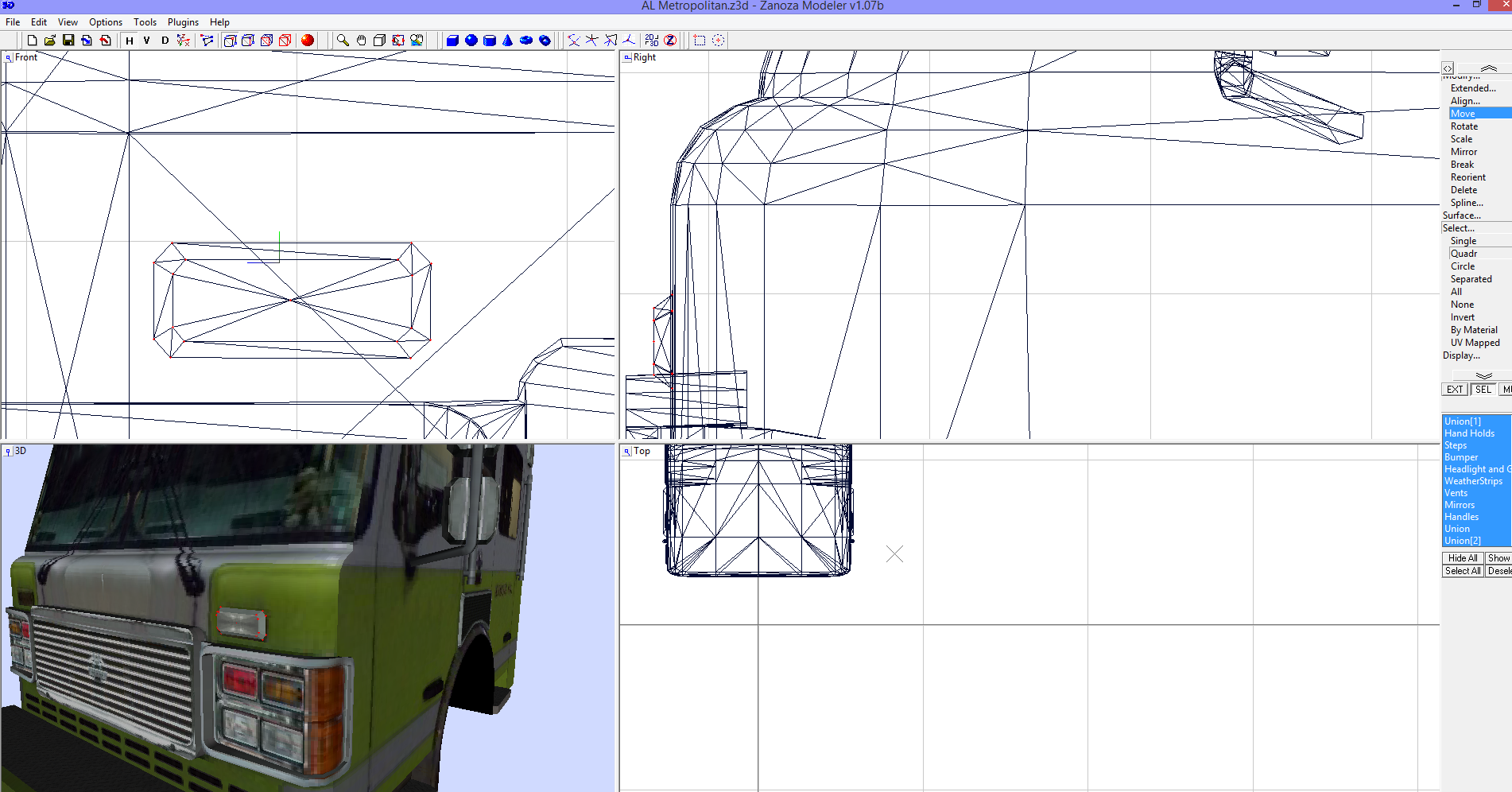Select the Torus primitive creation icon
1512x792 pixels.
coord(525,40)
